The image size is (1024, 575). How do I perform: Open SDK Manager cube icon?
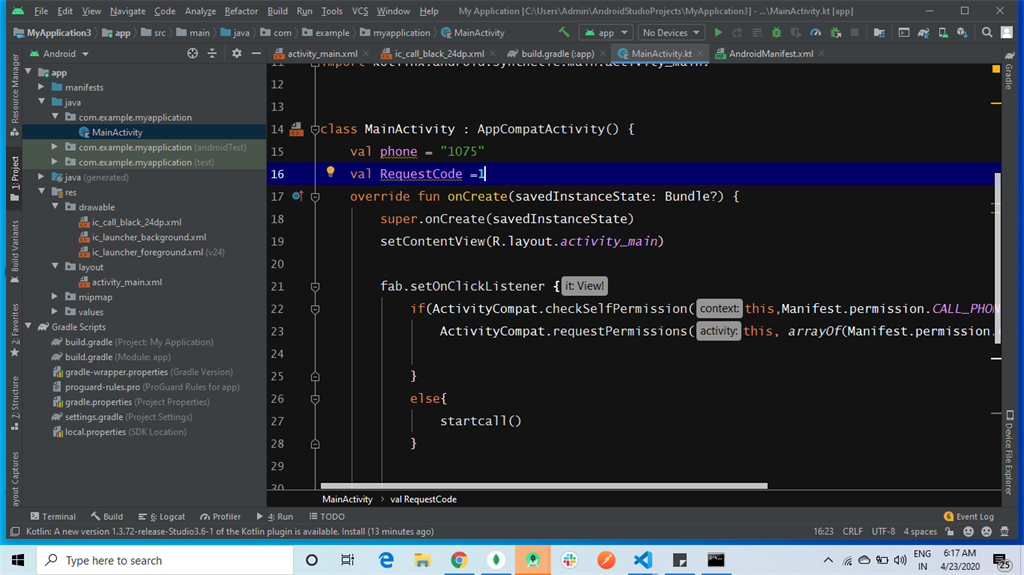coord(963,32)
